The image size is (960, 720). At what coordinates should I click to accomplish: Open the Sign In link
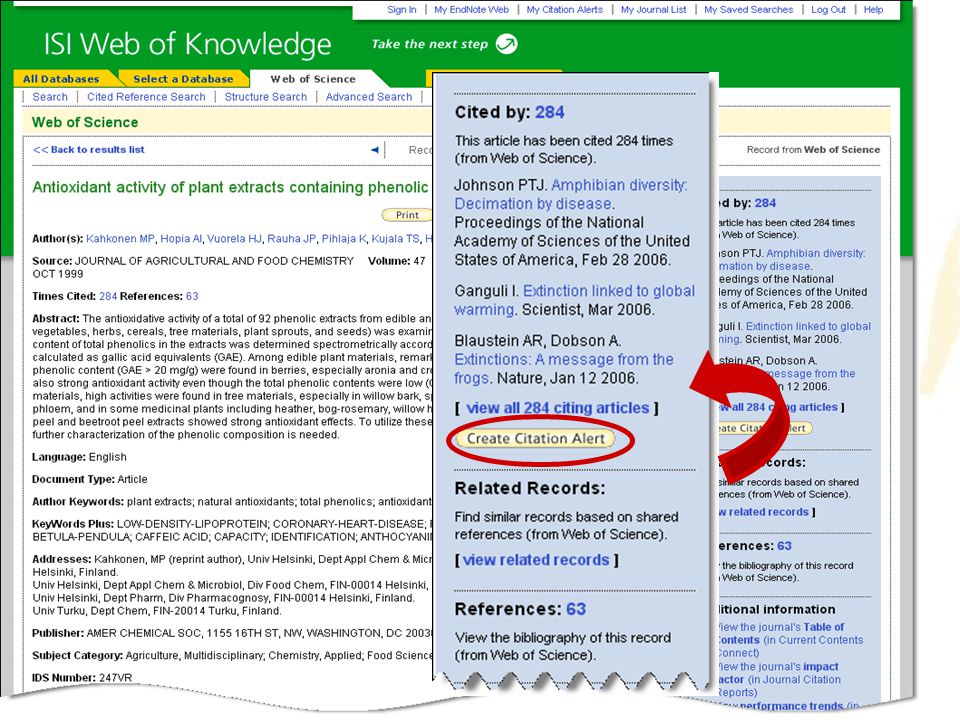(x=402, y=10)
